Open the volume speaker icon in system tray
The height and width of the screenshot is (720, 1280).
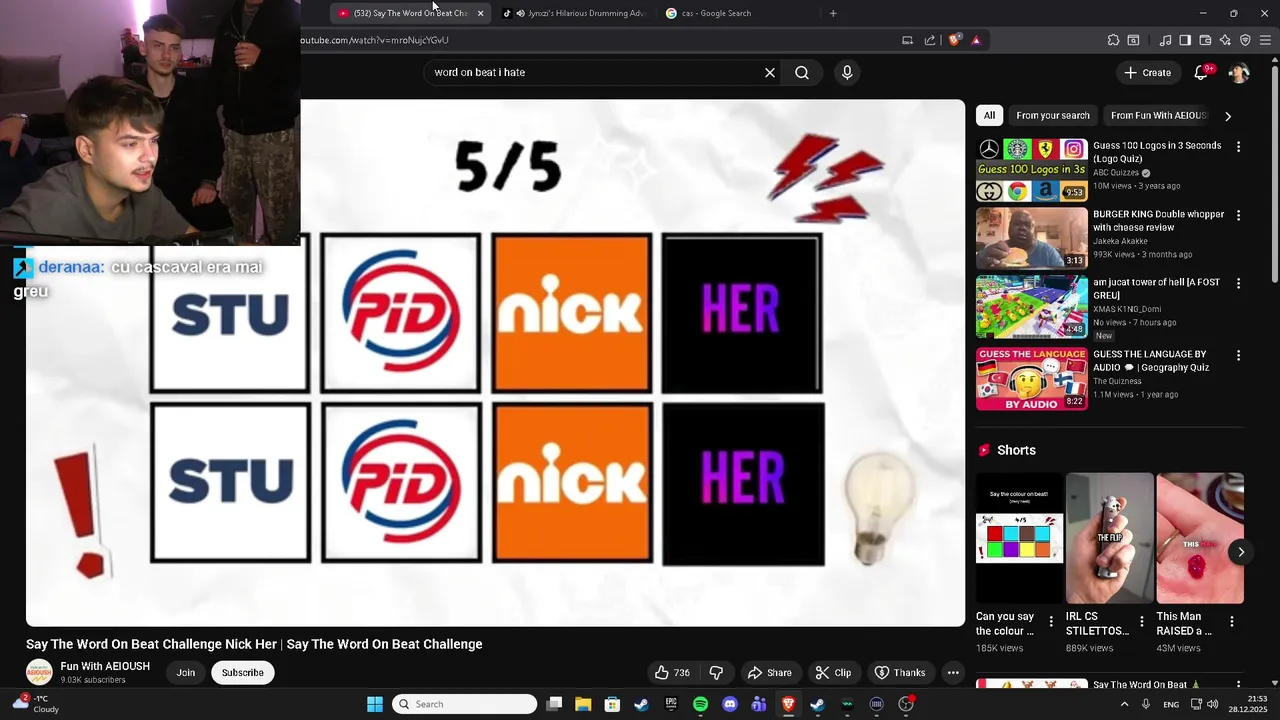[1212, 704]
